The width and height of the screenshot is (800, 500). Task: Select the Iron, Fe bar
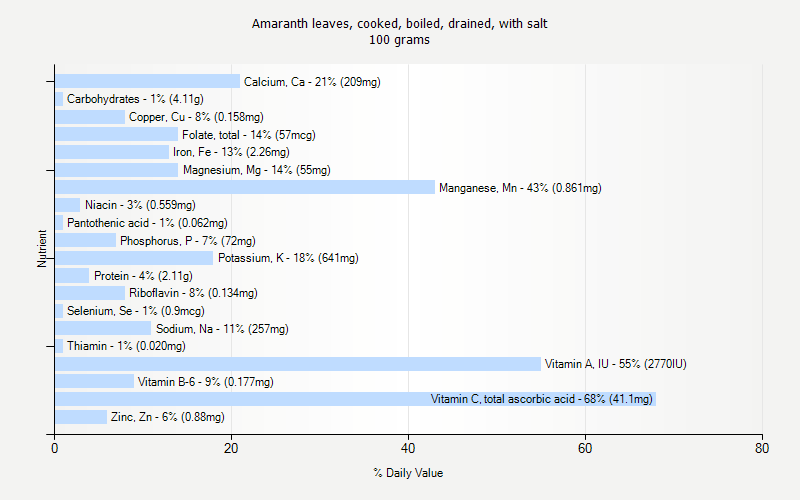click(x=112, y=152)
